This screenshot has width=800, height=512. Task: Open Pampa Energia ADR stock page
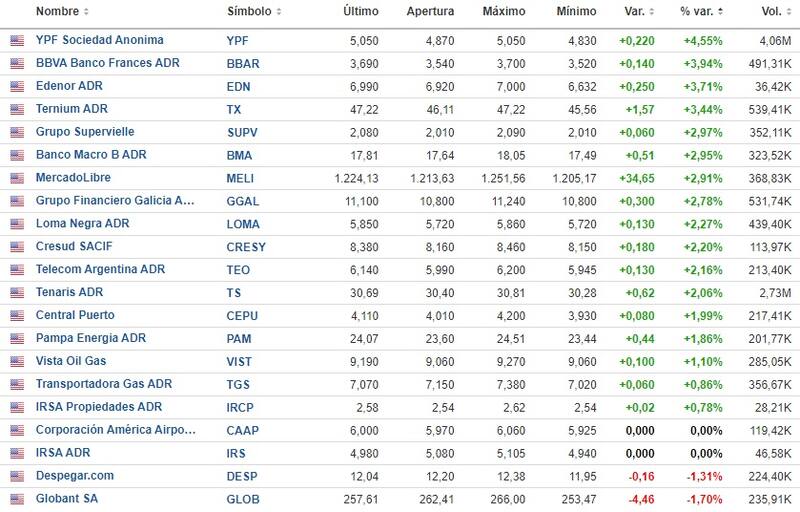(x=90, y=338)
